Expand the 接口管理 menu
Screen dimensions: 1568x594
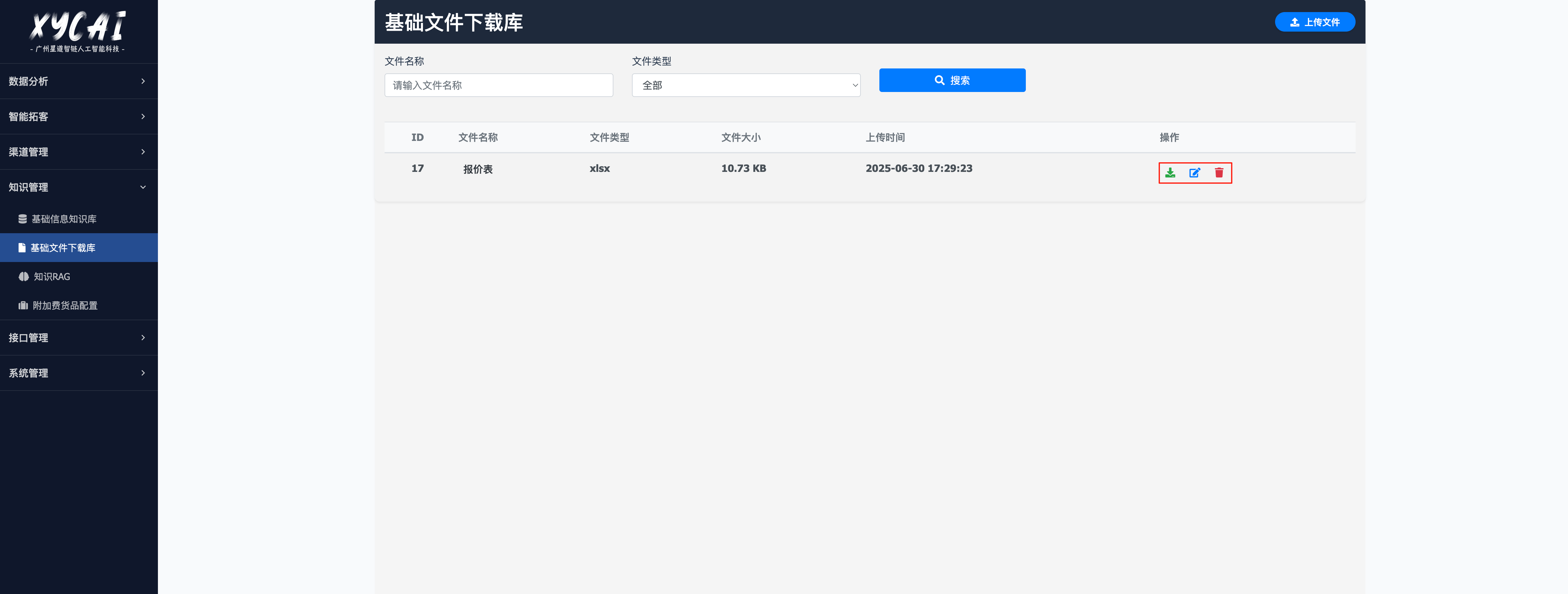[x=79, y=337]
